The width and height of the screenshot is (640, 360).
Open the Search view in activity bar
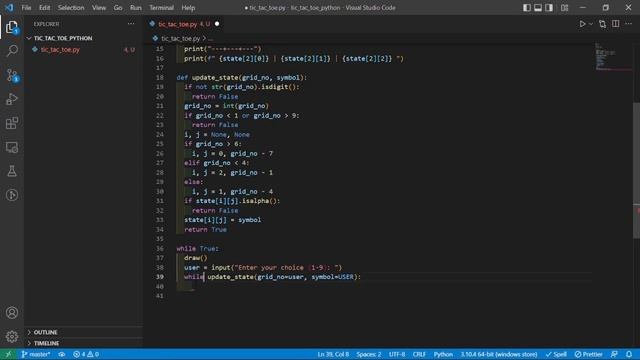(12, 51)
